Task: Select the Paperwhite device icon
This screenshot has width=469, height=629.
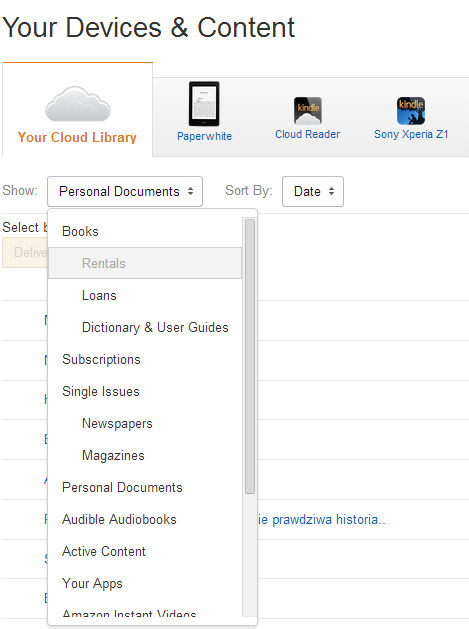Action: click(x=204, y=104)
